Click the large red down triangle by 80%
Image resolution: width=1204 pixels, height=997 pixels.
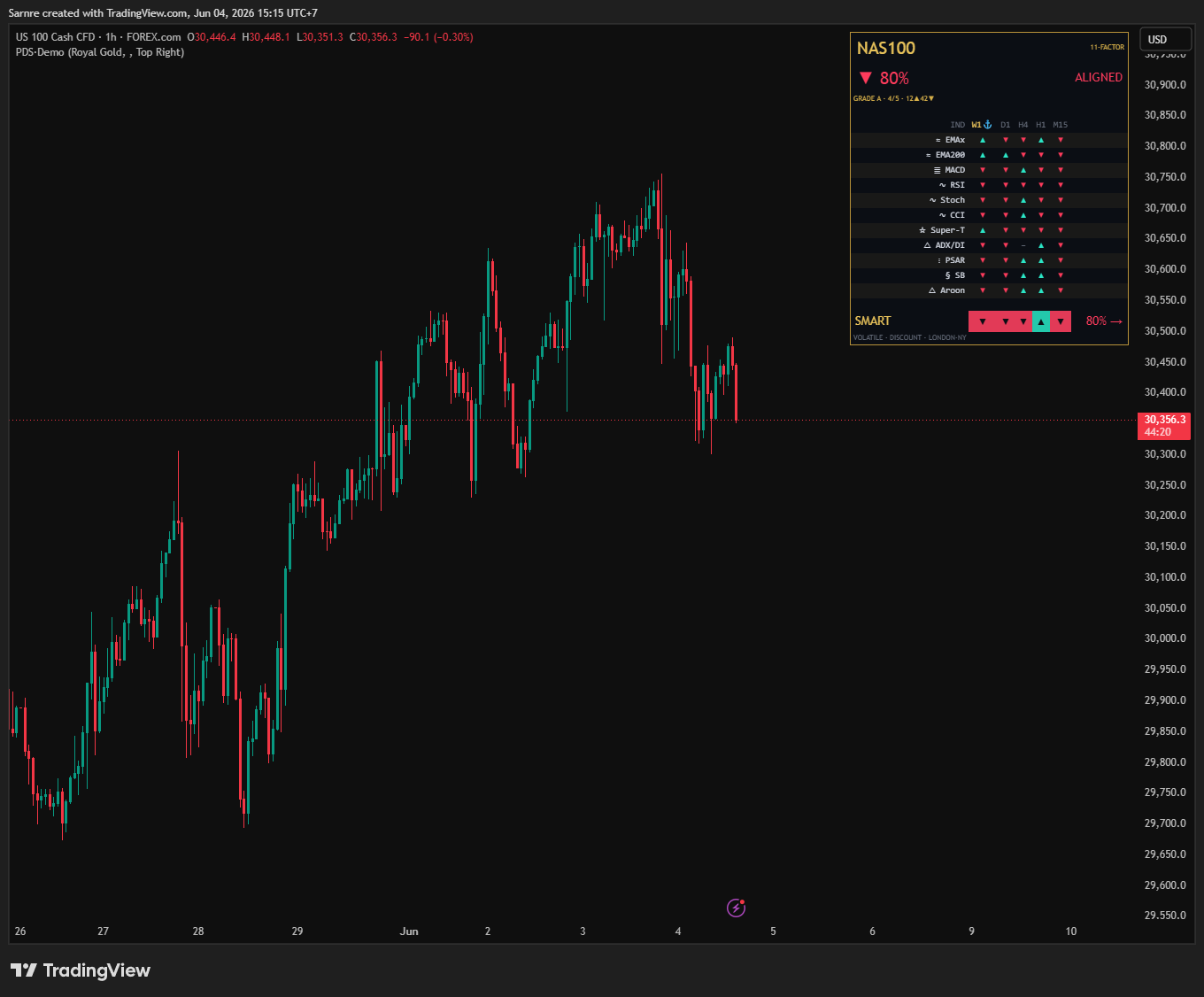866,78
